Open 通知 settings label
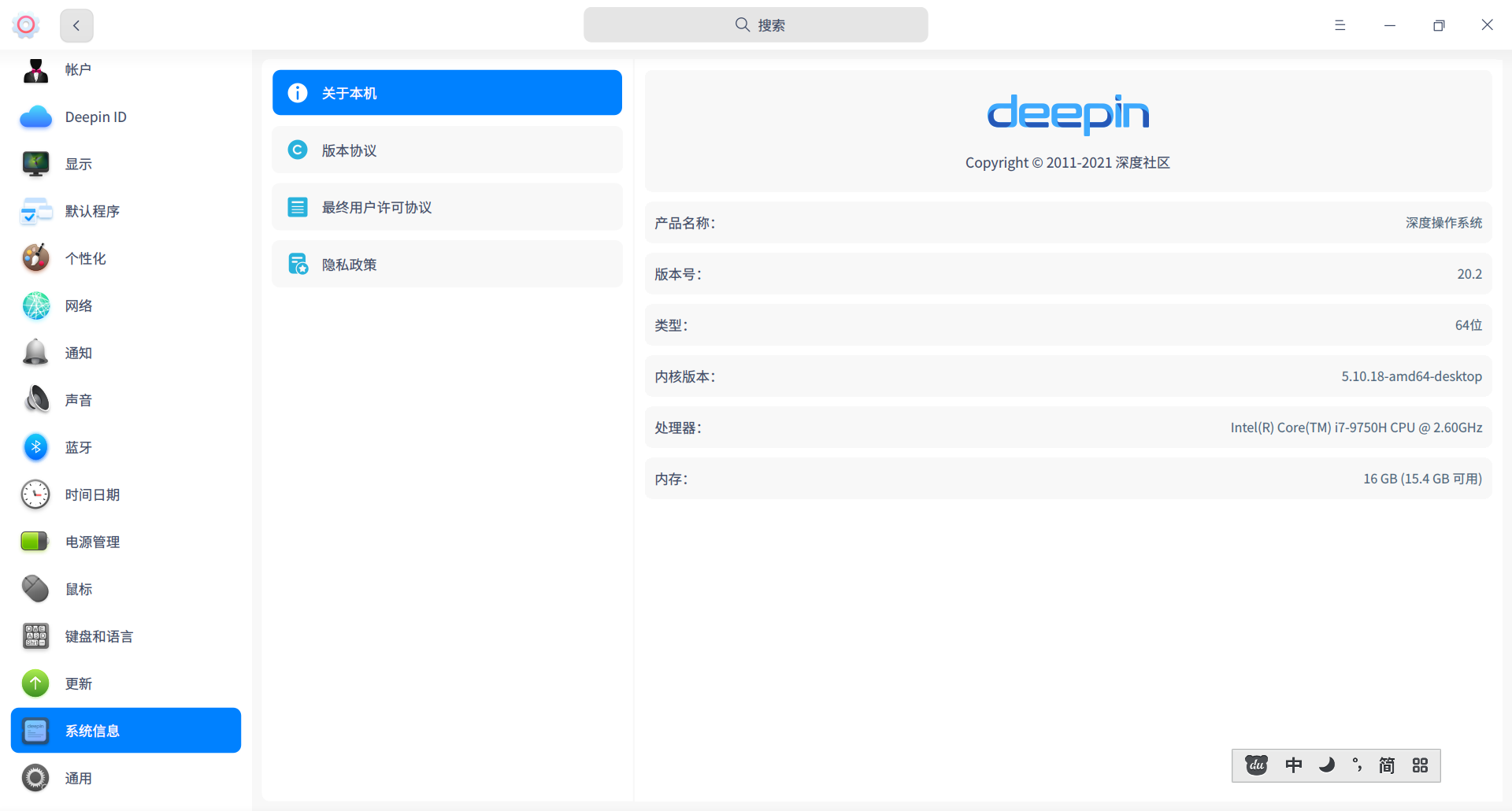The height and width of the screenshot is (811, 1512). click(x=78, y=353)
